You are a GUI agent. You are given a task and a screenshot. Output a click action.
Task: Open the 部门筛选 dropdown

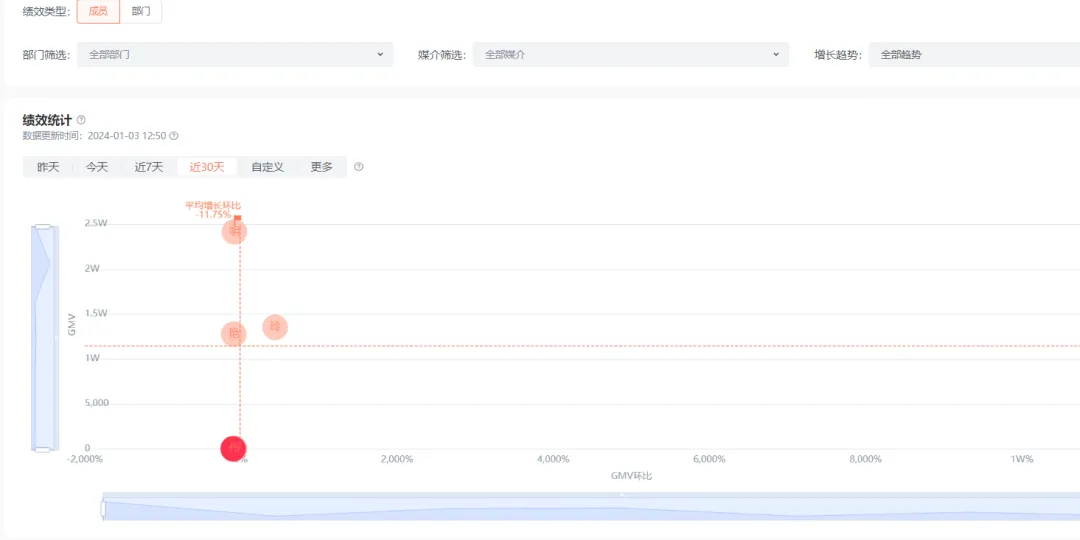tap(235, 55)
